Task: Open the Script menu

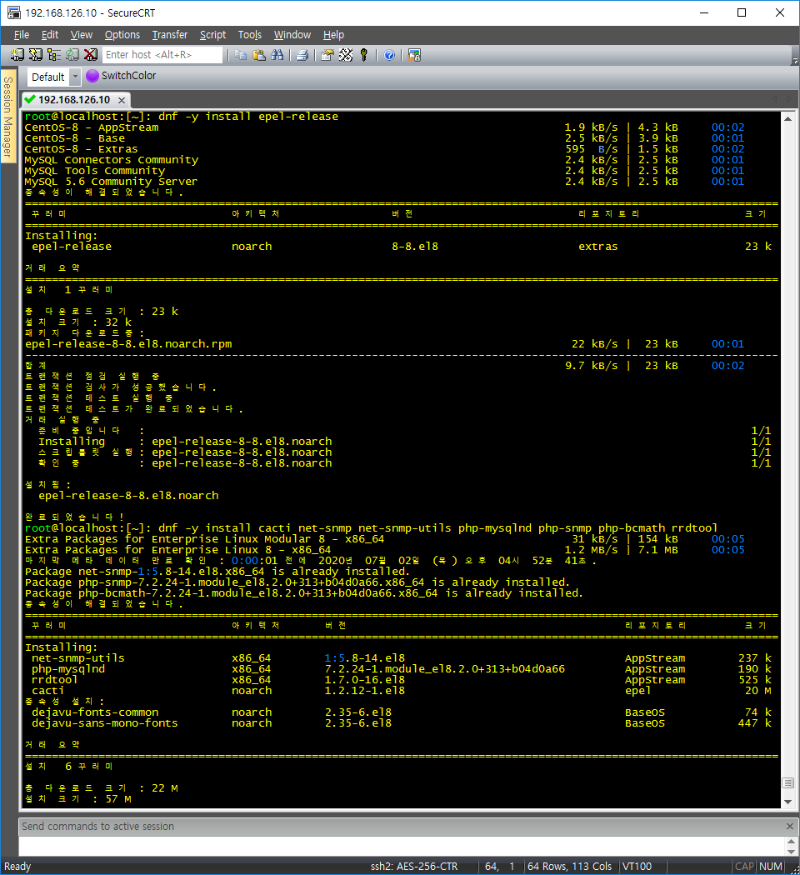Action: pos(213,35)
